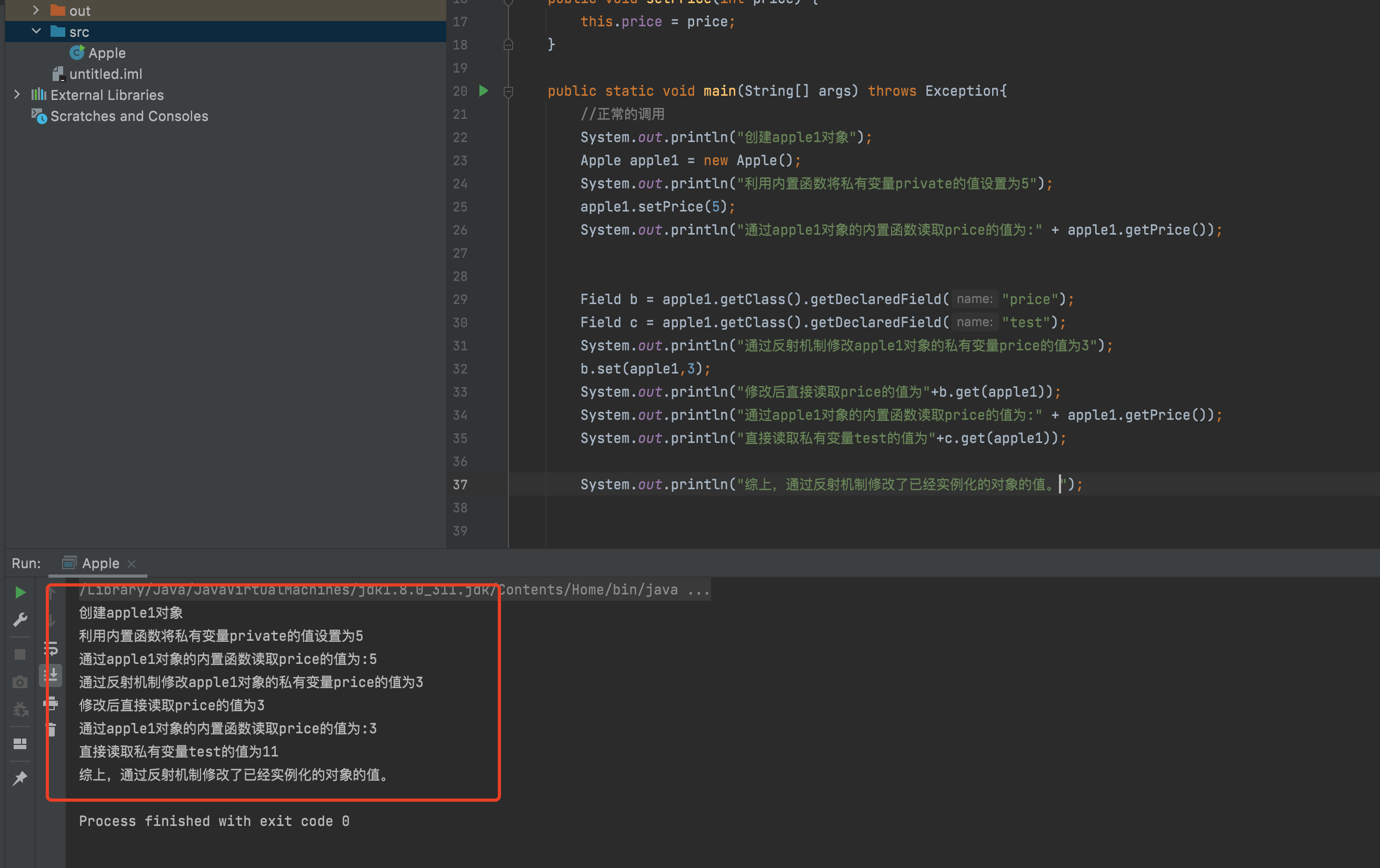This screenshot has width=1380, height=868.
Task: Select External Libraries in project tree
Action: click(107, 95)
